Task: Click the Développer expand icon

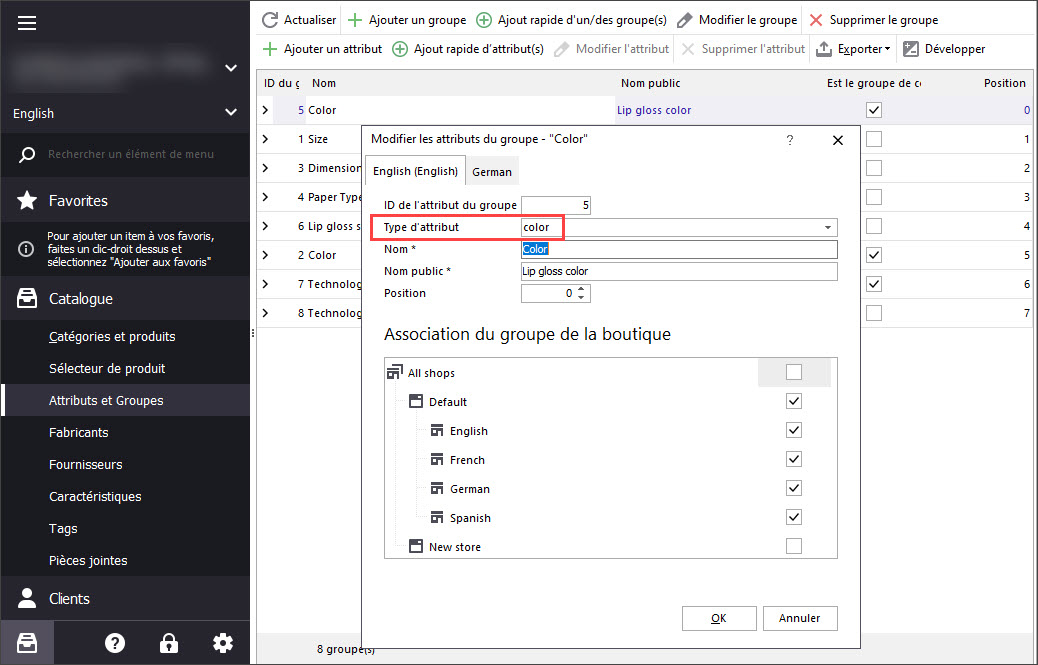Action: click(x=911, y=49)
